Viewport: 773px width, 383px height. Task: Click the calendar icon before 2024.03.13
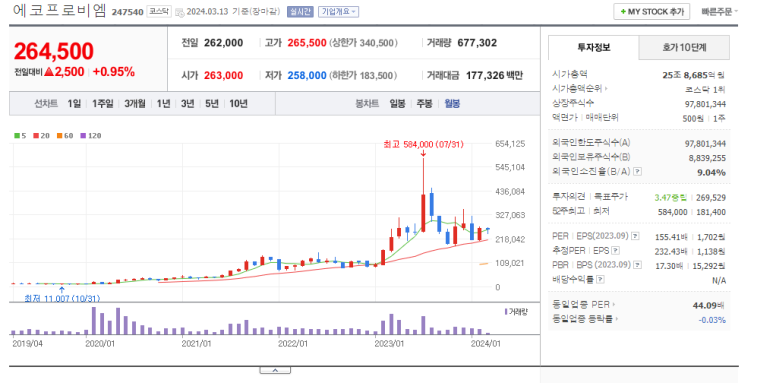point(178,11)
